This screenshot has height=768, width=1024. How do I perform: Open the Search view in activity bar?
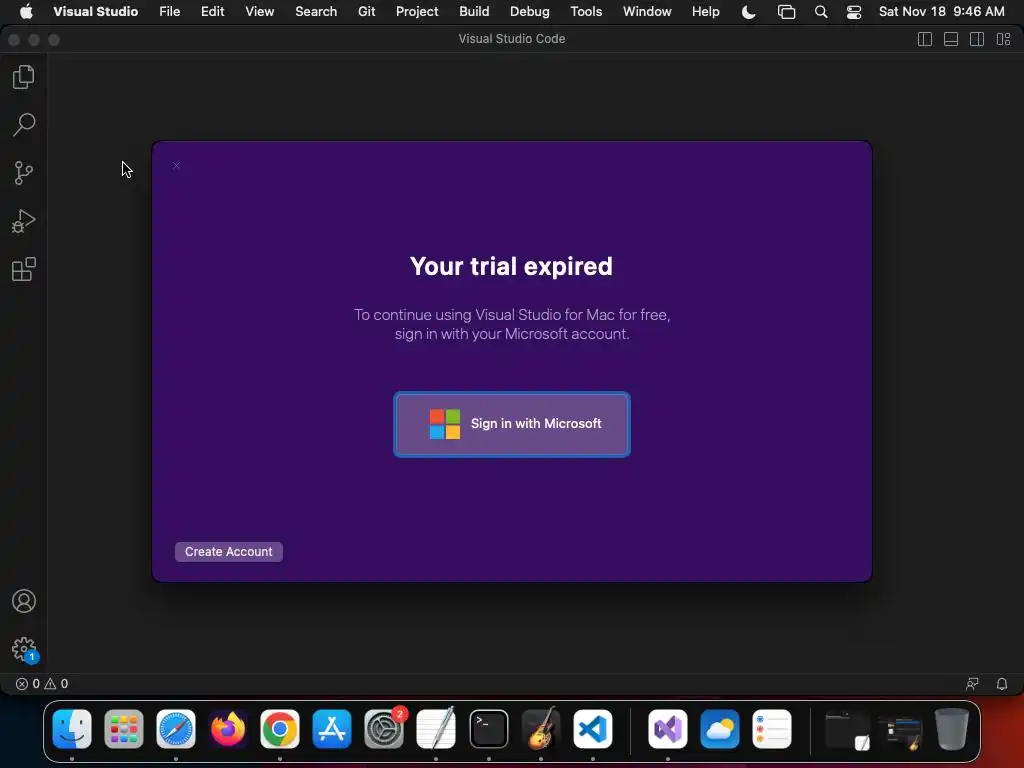(x=24, y=125)
